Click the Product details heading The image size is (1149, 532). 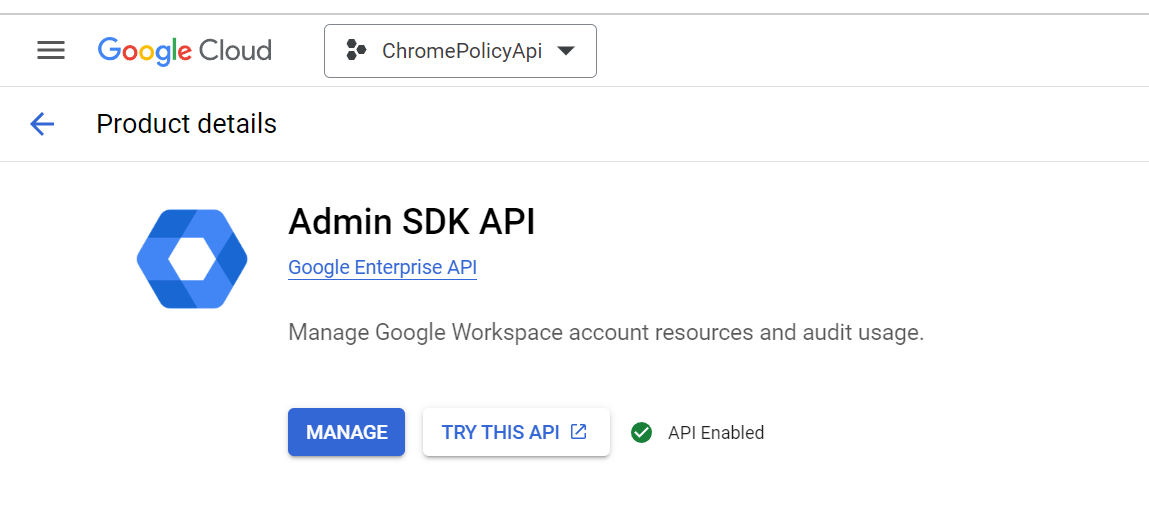point(186,124)
